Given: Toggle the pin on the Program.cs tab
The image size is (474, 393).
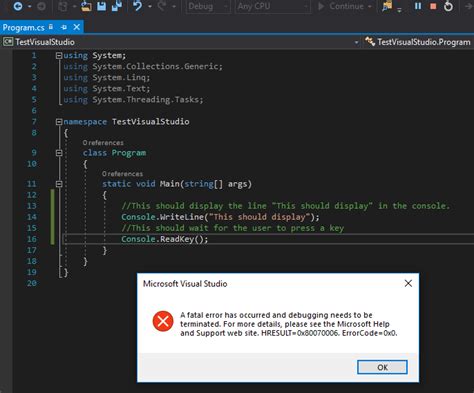Looking at the screenshot, I should (x=64, y=27).
